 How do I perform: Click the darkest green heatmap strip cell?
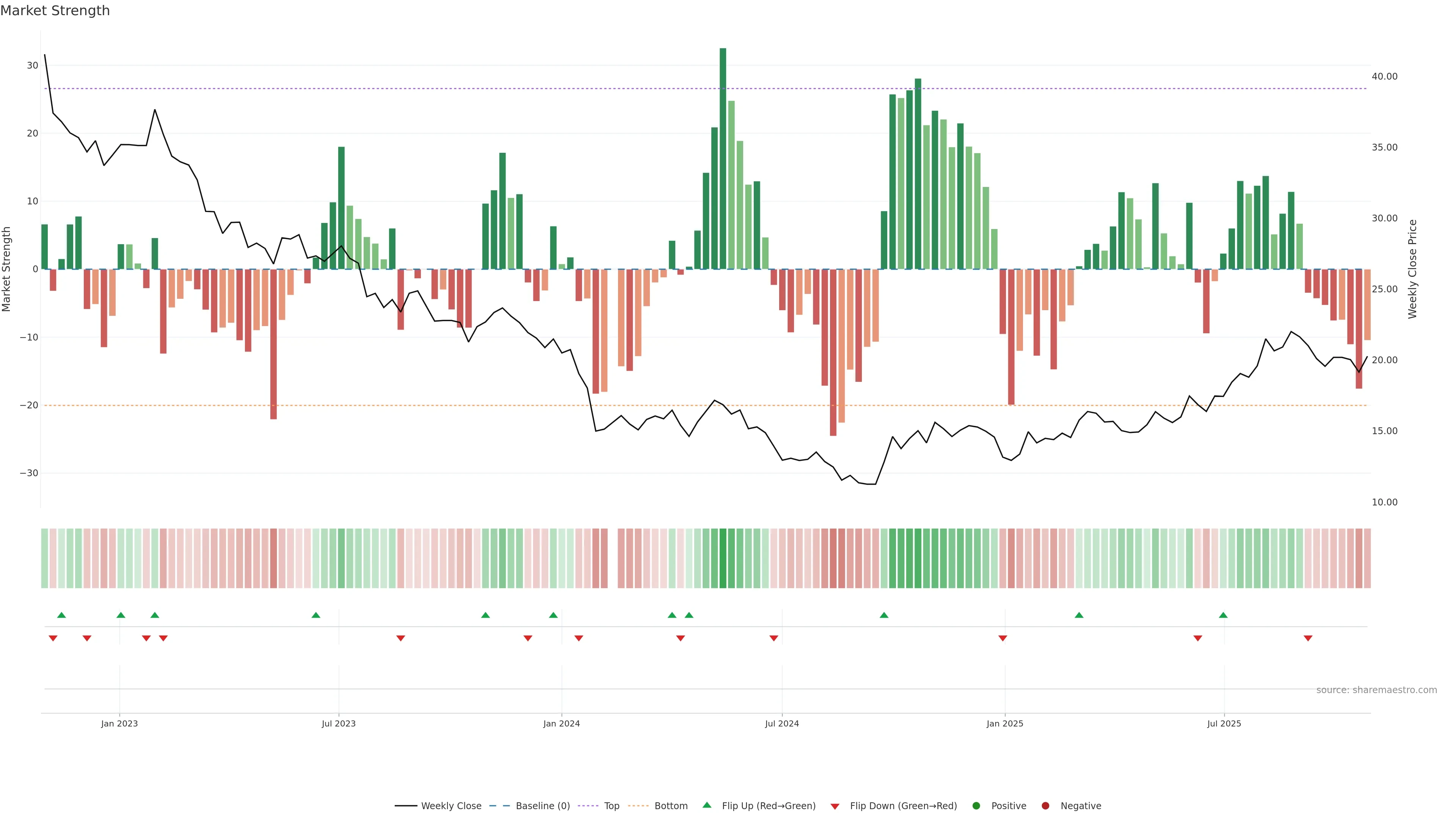(723, 559)
